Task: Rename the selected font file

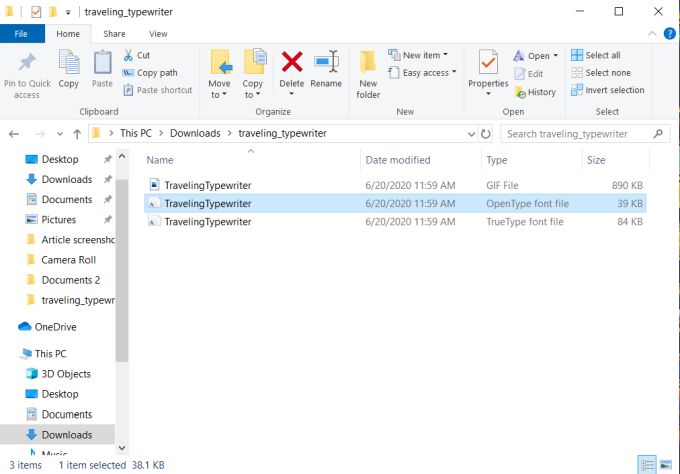Action: pos(326,69)
